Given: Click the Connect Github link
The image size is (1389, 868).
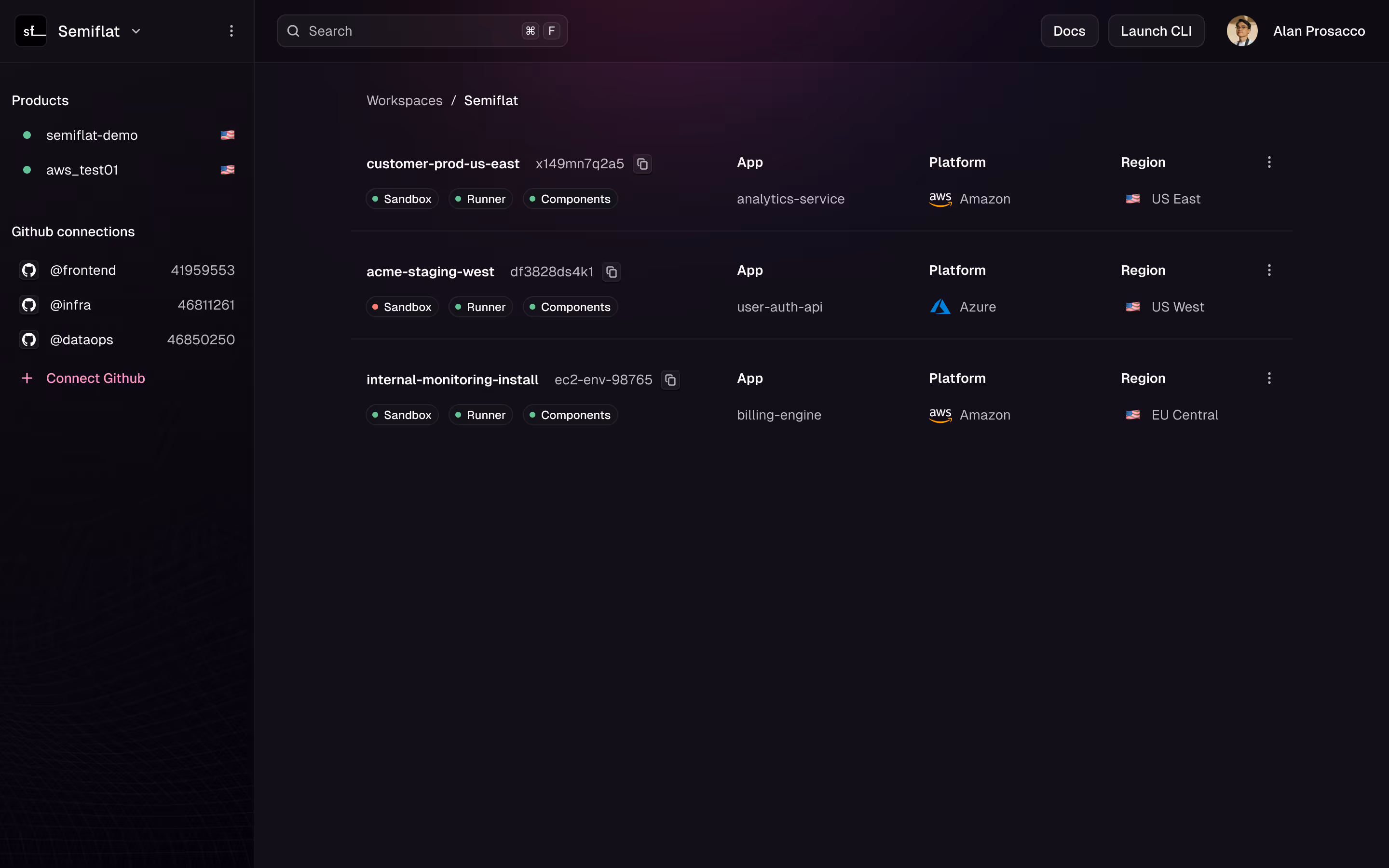Looking at the screenshot, I should coord(95,379).
